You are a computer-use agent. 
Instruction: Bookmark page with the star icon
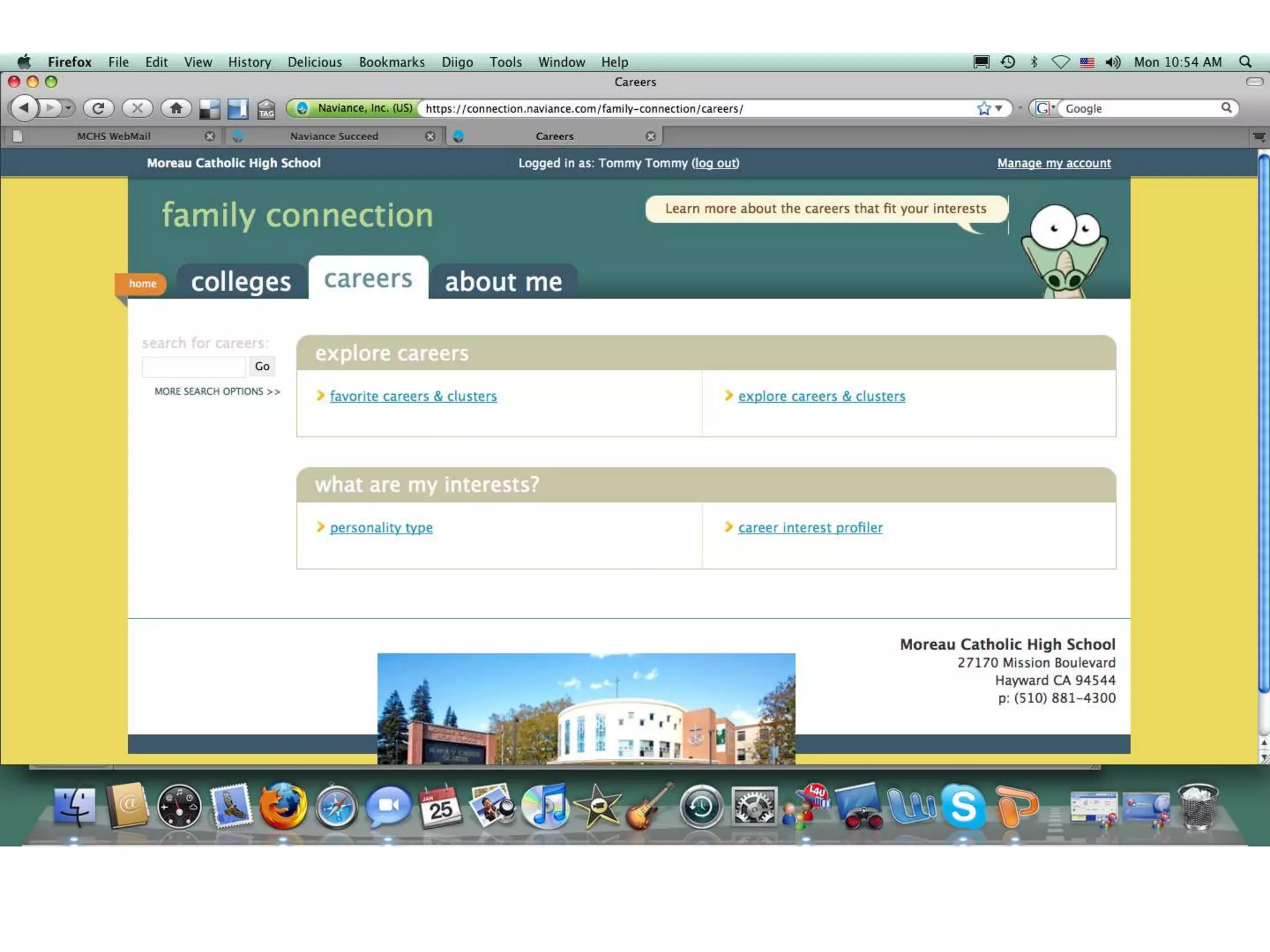(x=984, y=108)
